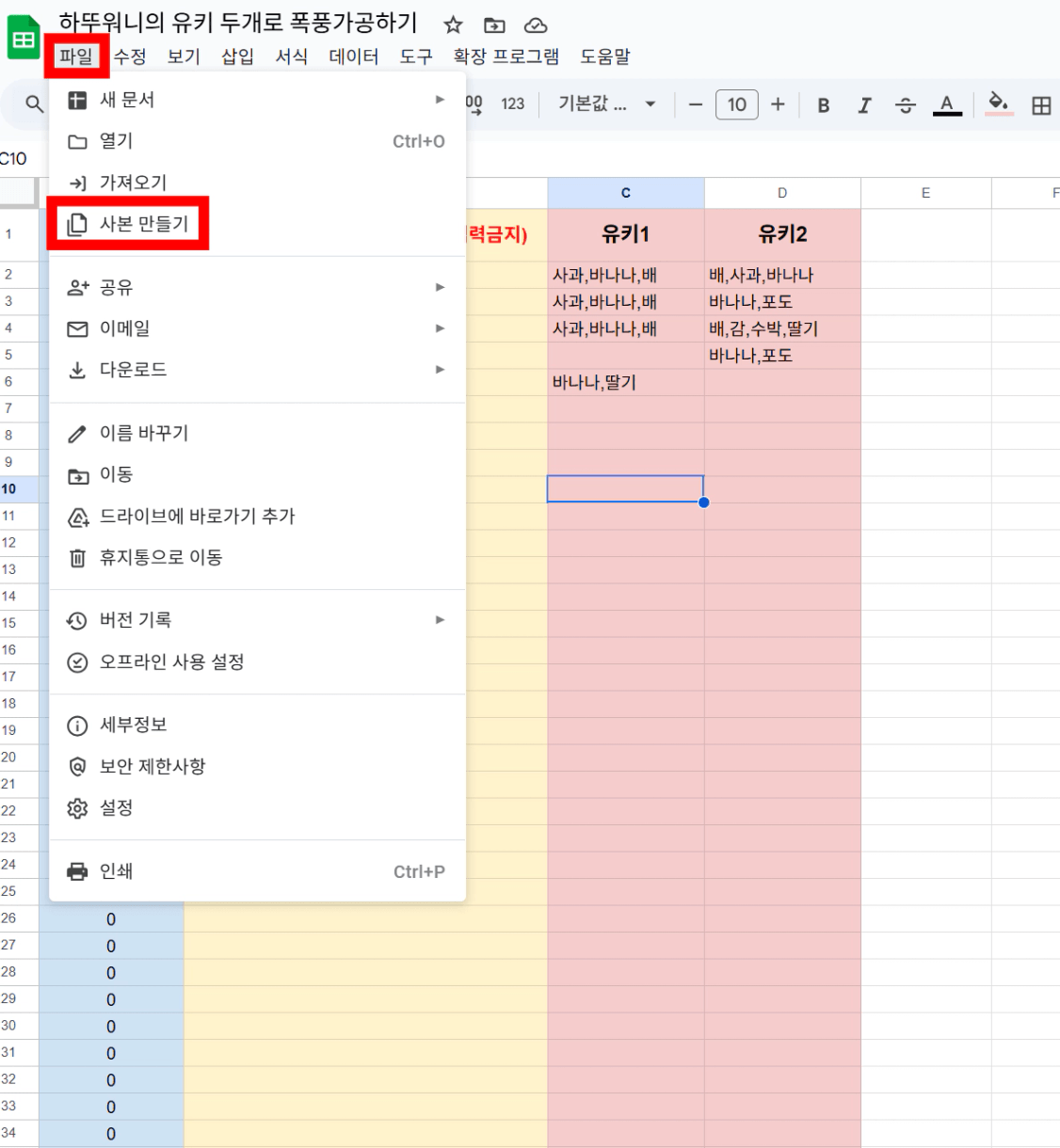Toggle italic formatting

coord(864,105)
